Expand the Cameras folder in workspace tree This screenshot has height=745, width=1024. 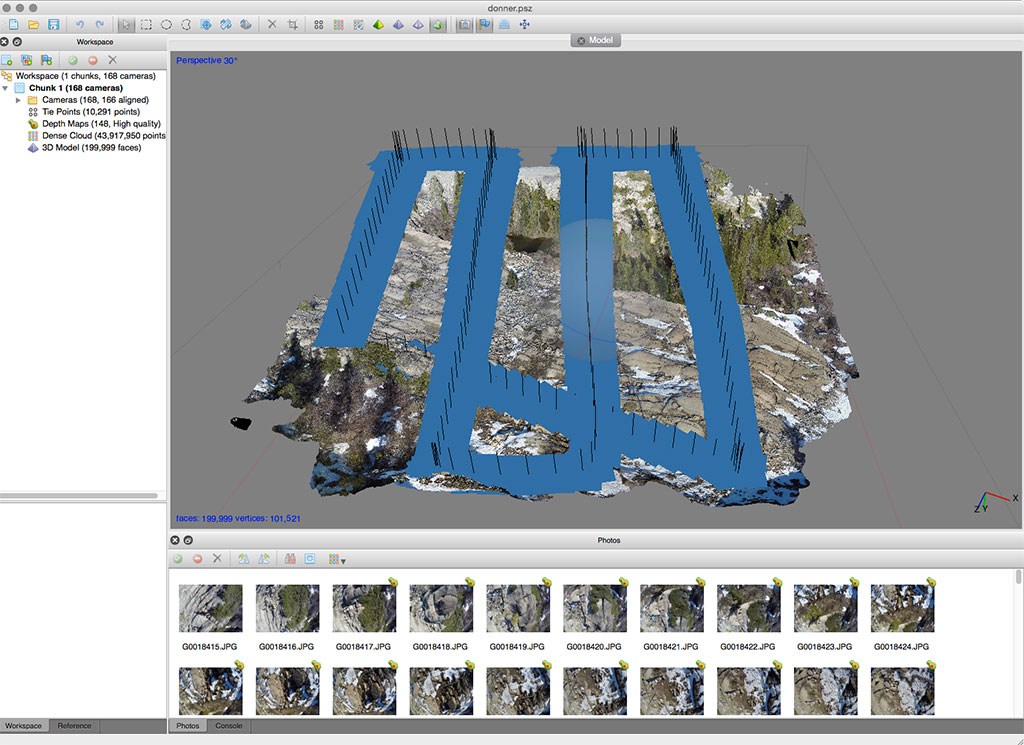point(18,100)
